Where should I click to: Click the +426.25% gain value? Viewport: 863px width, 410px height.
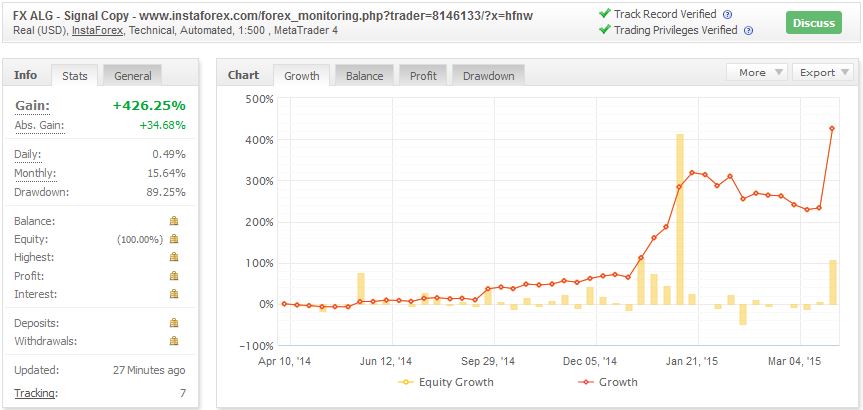149,106
